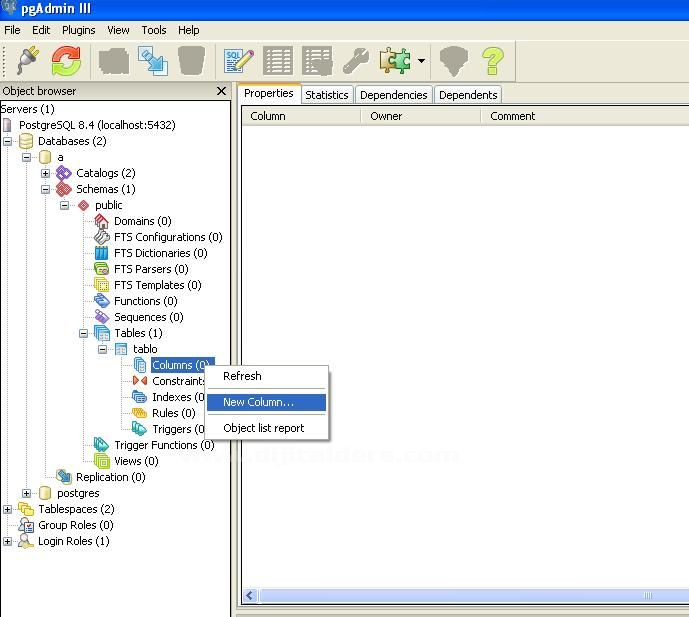Select the Sequences (0) icon
Image resolution: width=689 pixels, height=617 pixels.
coord(102,317)
